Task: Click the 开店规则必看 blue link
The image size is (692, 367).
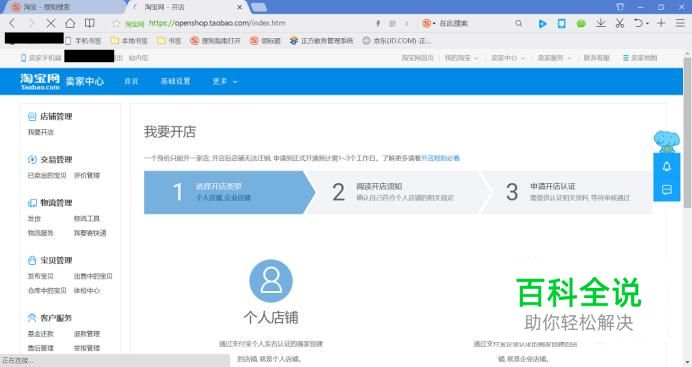Action: [x=440, y=158]
